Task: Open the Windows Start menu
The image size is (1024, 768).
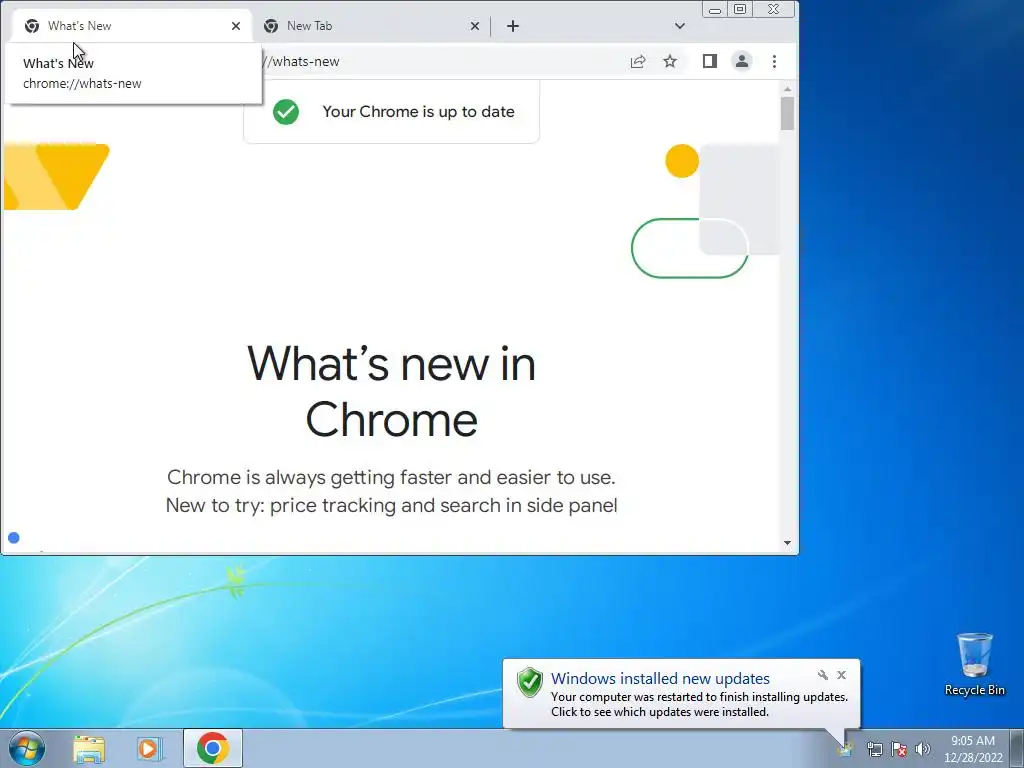Action: (x=27, y=748)
